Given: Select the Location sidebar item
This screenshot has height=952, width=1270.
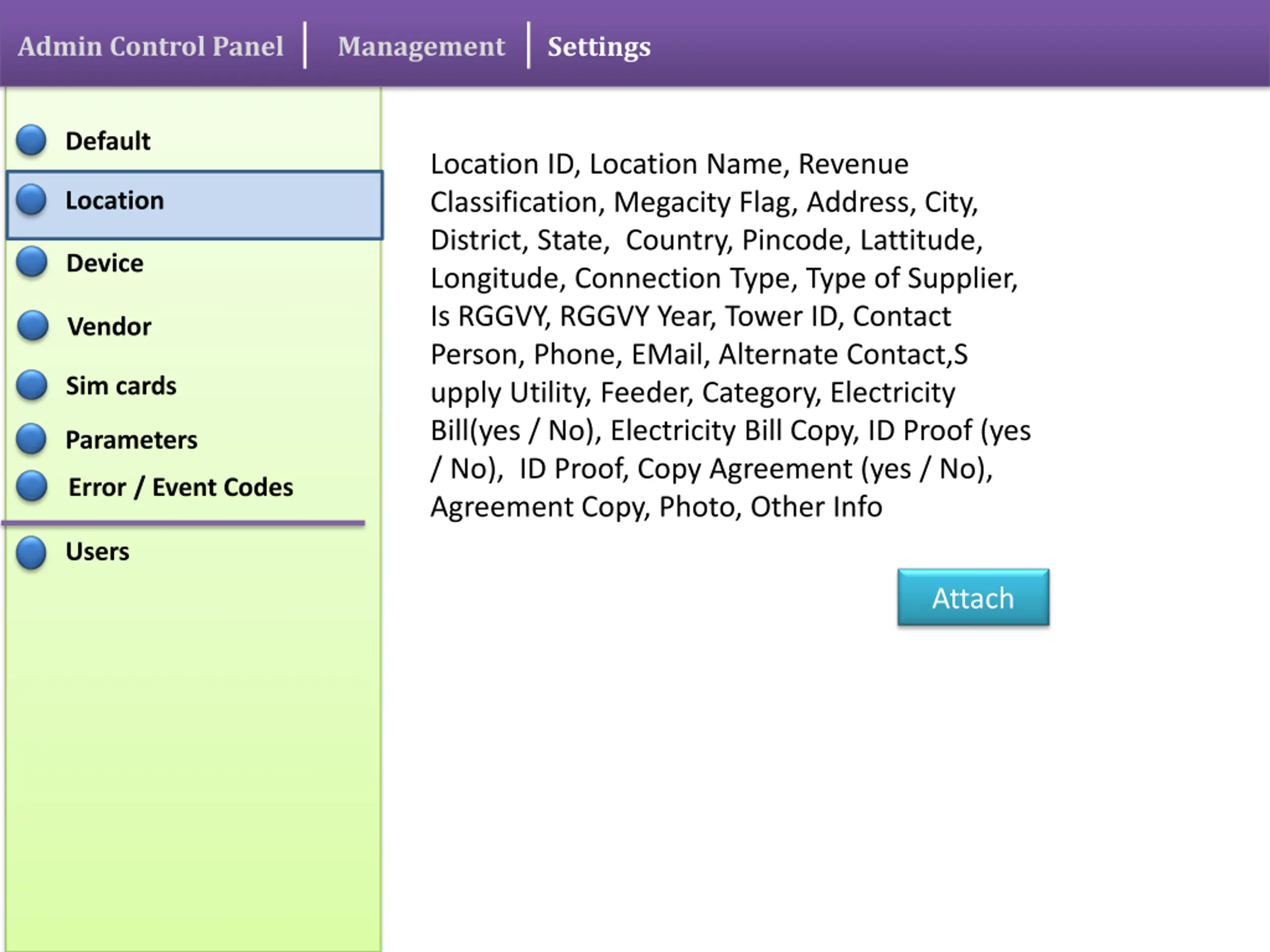Looking at the screenshot, I should 115,201.
